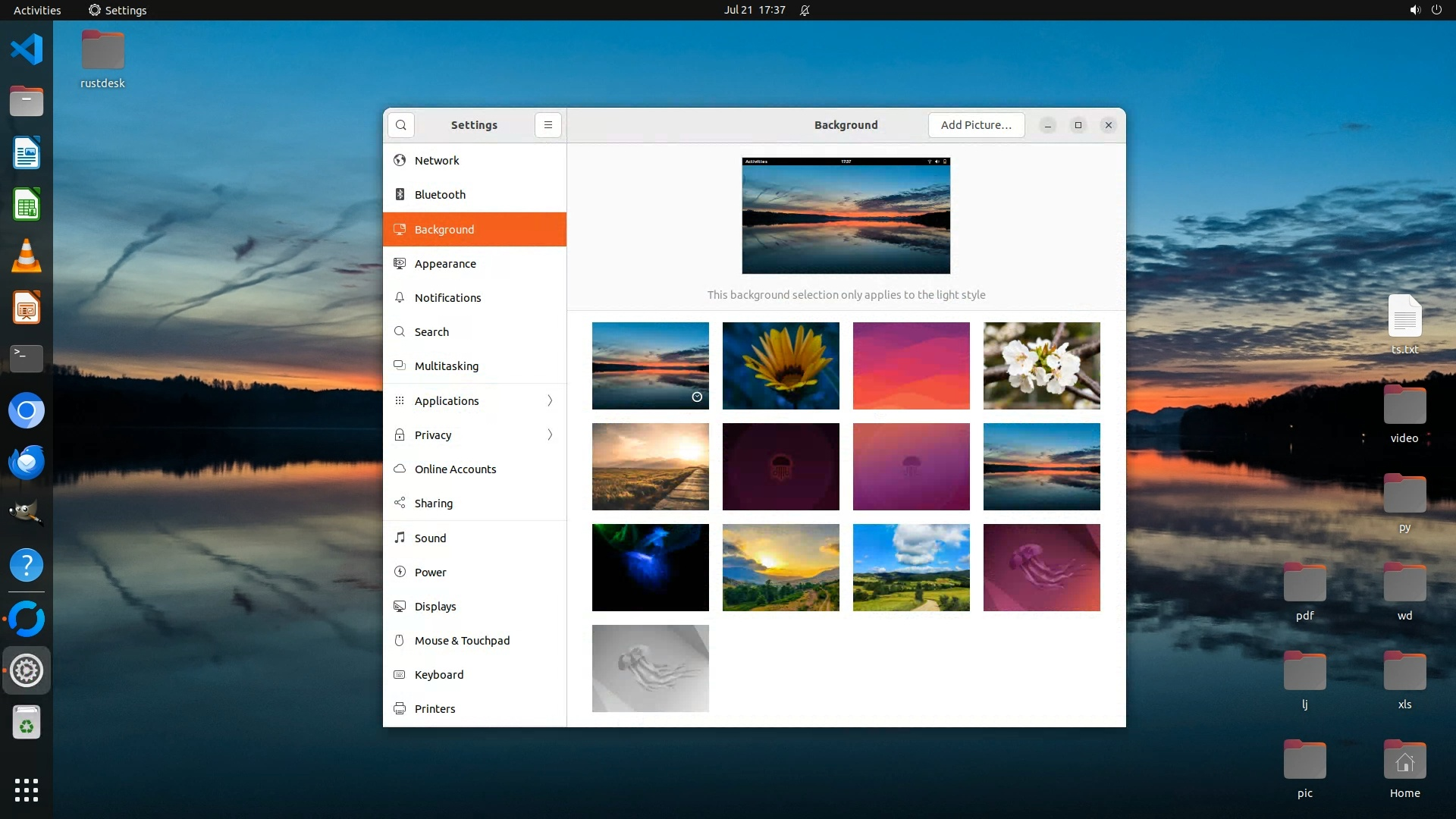Open the Appearance settings panel
The height and width of the screenshot is (819, 1456).
tap(445, 264)
